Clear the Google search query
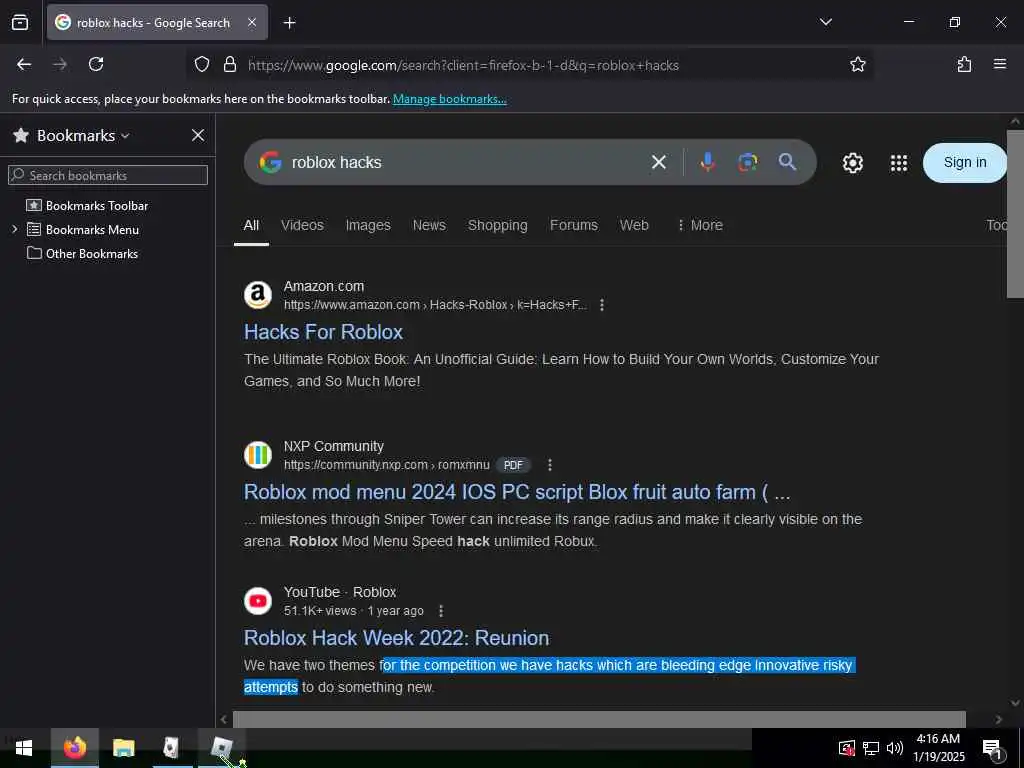 tap(659, 162)
